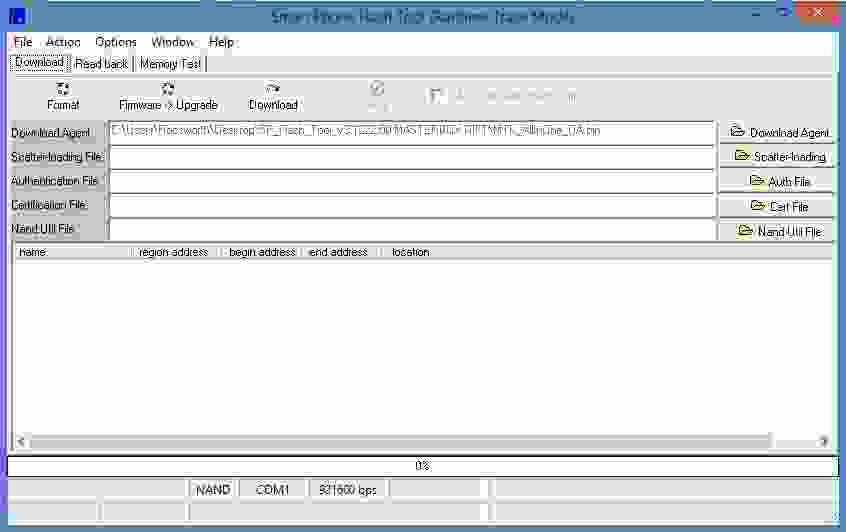
Task: Click the Download Agent path field
Action: click(x=411, y=133)
